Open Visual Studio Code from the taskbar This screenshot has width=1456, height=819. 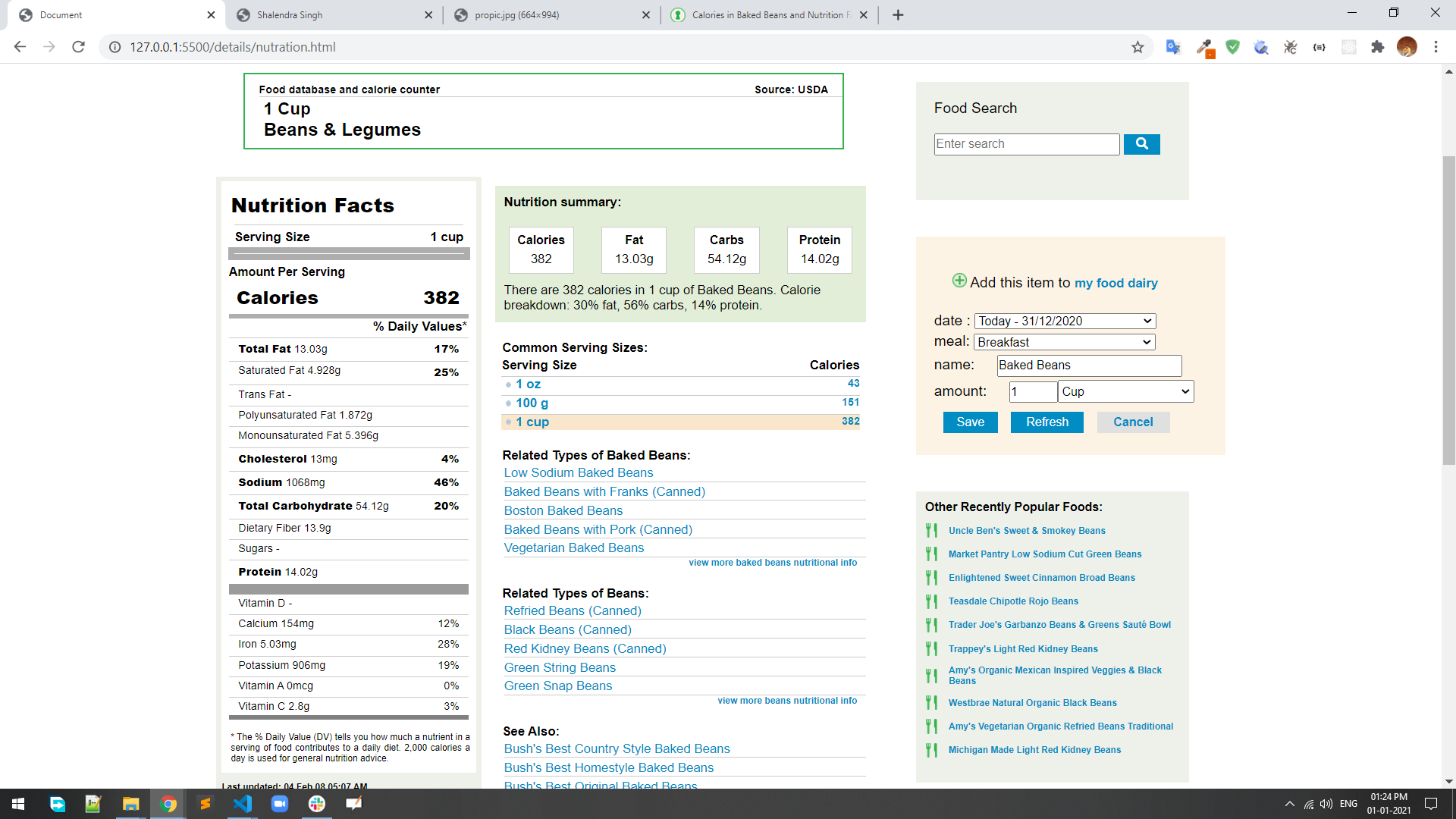pyautogui.click(x=243, y=804)
